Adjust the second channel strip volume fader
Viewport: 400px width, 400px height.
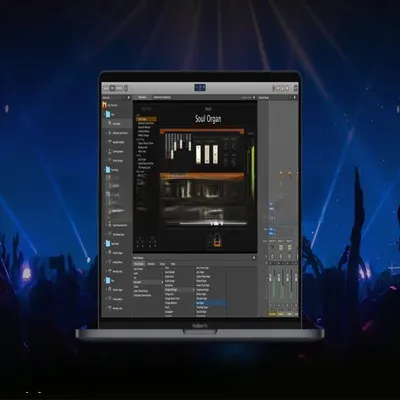(x=279, y=278)
